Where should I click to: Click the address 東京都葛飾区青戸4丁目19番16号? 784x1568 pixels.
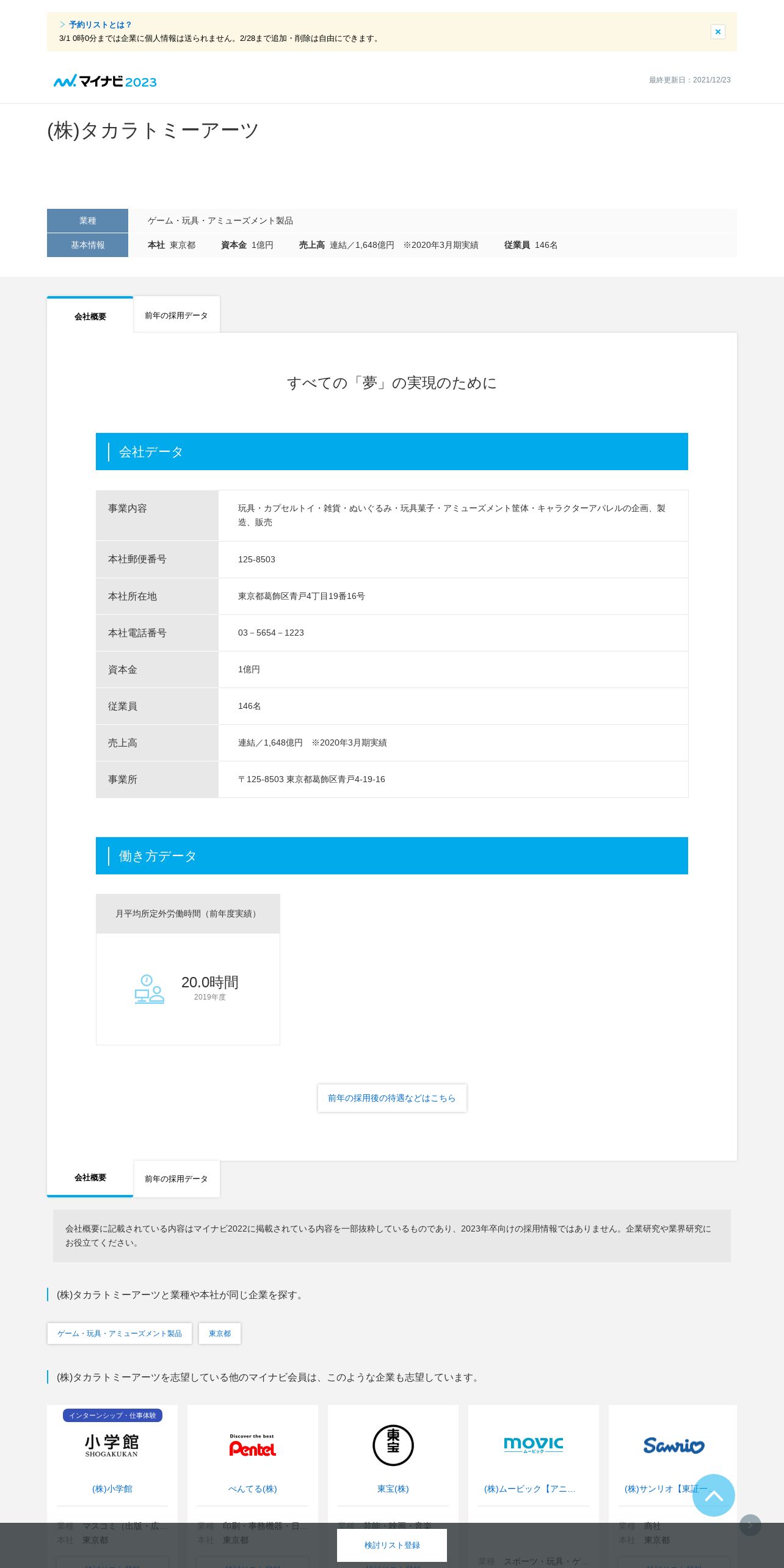point(302,596)
